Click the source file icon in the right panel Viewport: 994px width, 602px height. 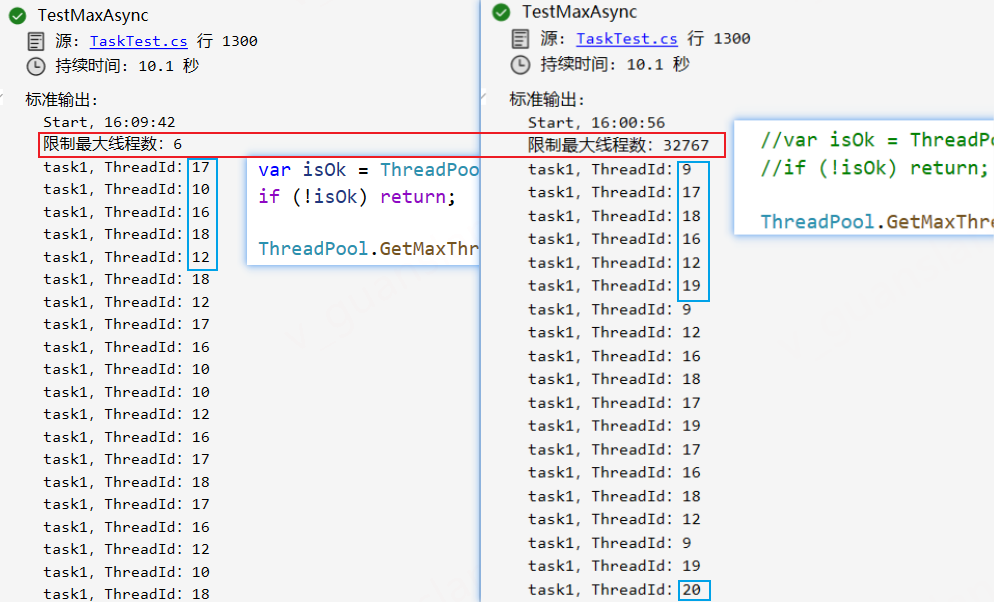pos(520,38)
